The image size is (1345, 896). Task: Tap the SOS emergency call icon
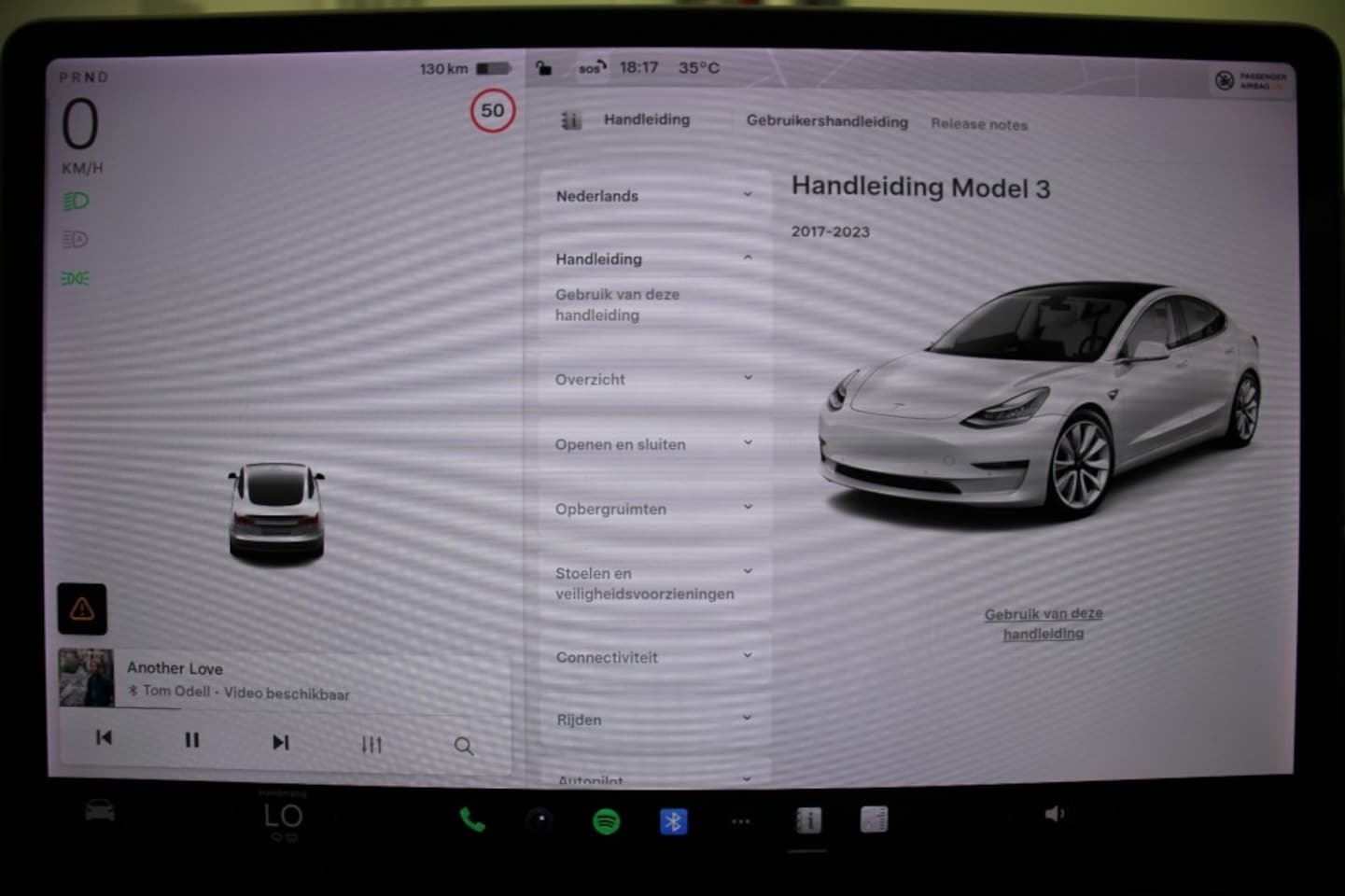tap(592, 68)
